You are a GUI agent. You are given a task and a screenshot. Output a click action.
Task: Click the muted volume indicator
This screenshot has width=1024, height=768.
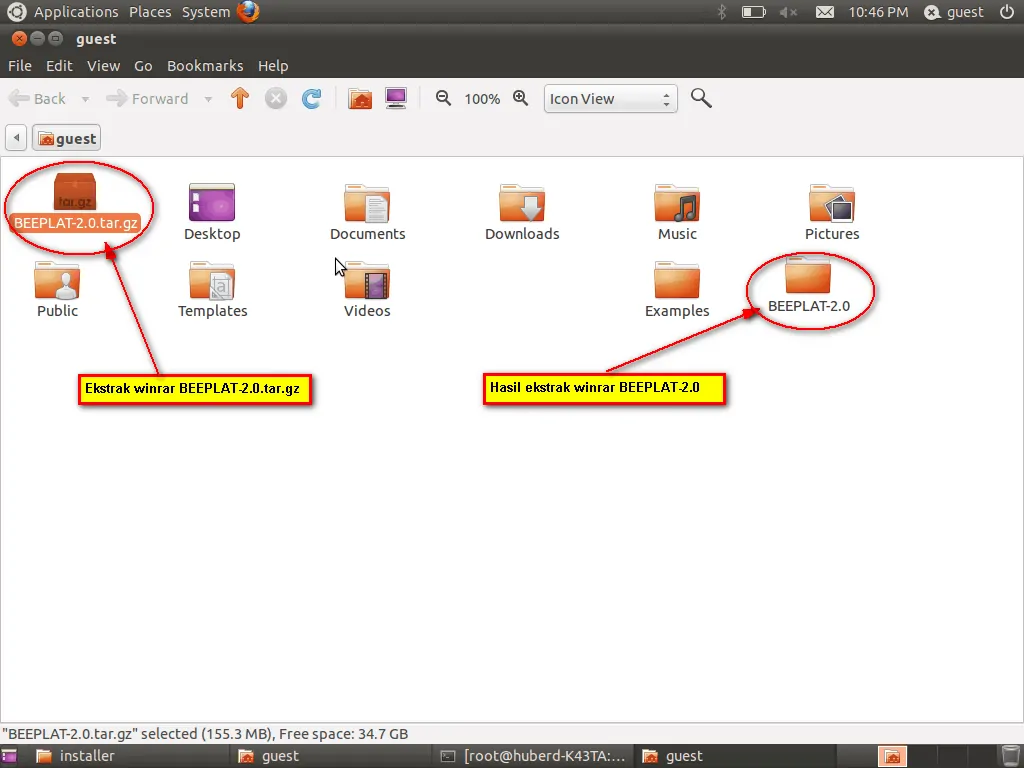[x=788, y=12]
